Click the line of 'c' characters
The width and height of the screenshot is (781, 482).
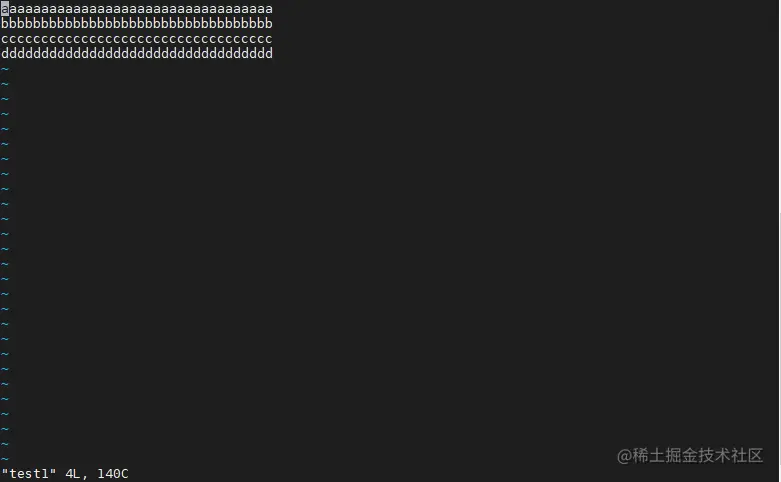pyautogui.click(x=137, y=39)
